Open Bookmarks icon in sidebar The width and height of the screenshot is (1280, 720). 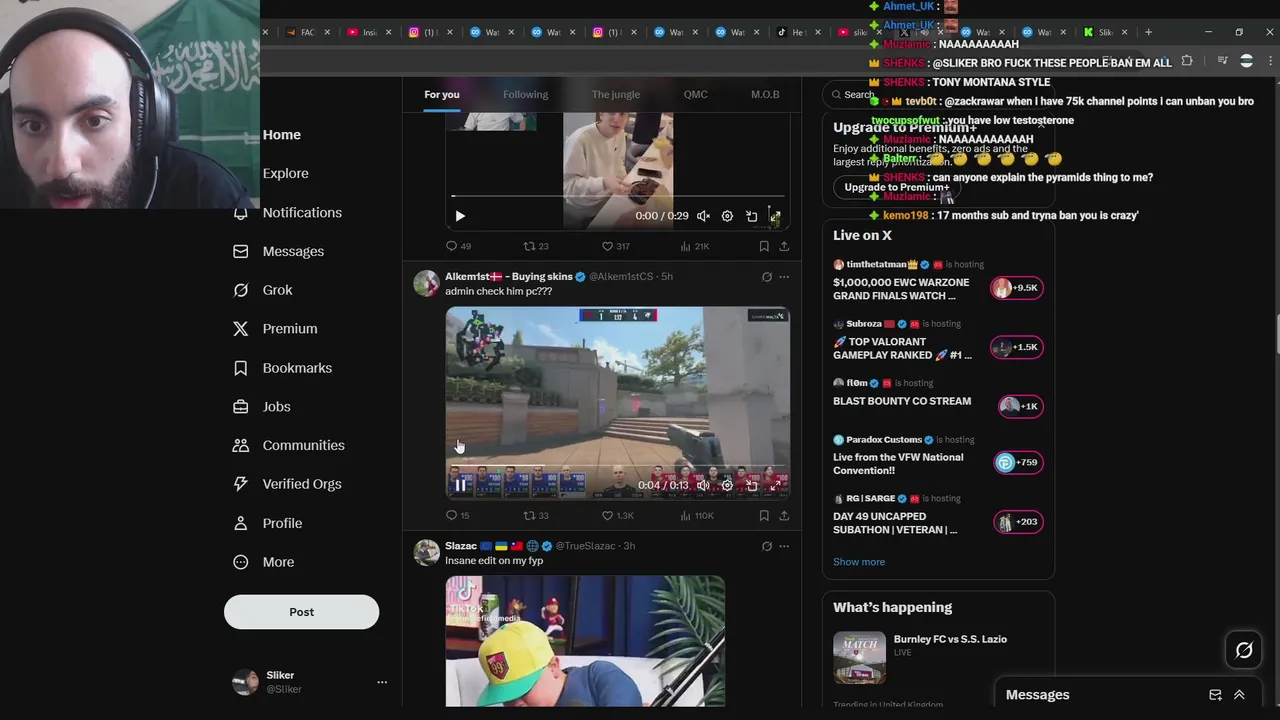tap(241, 368)
